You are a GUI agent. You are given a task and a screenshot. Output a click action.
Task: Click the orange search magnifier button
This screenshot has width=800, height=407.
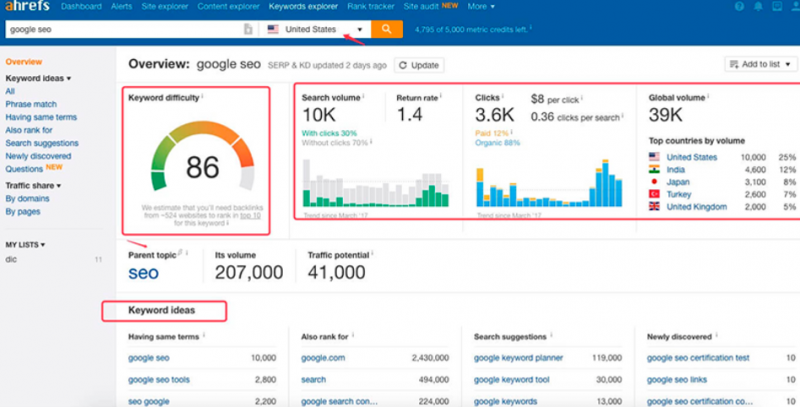(387, 29)
